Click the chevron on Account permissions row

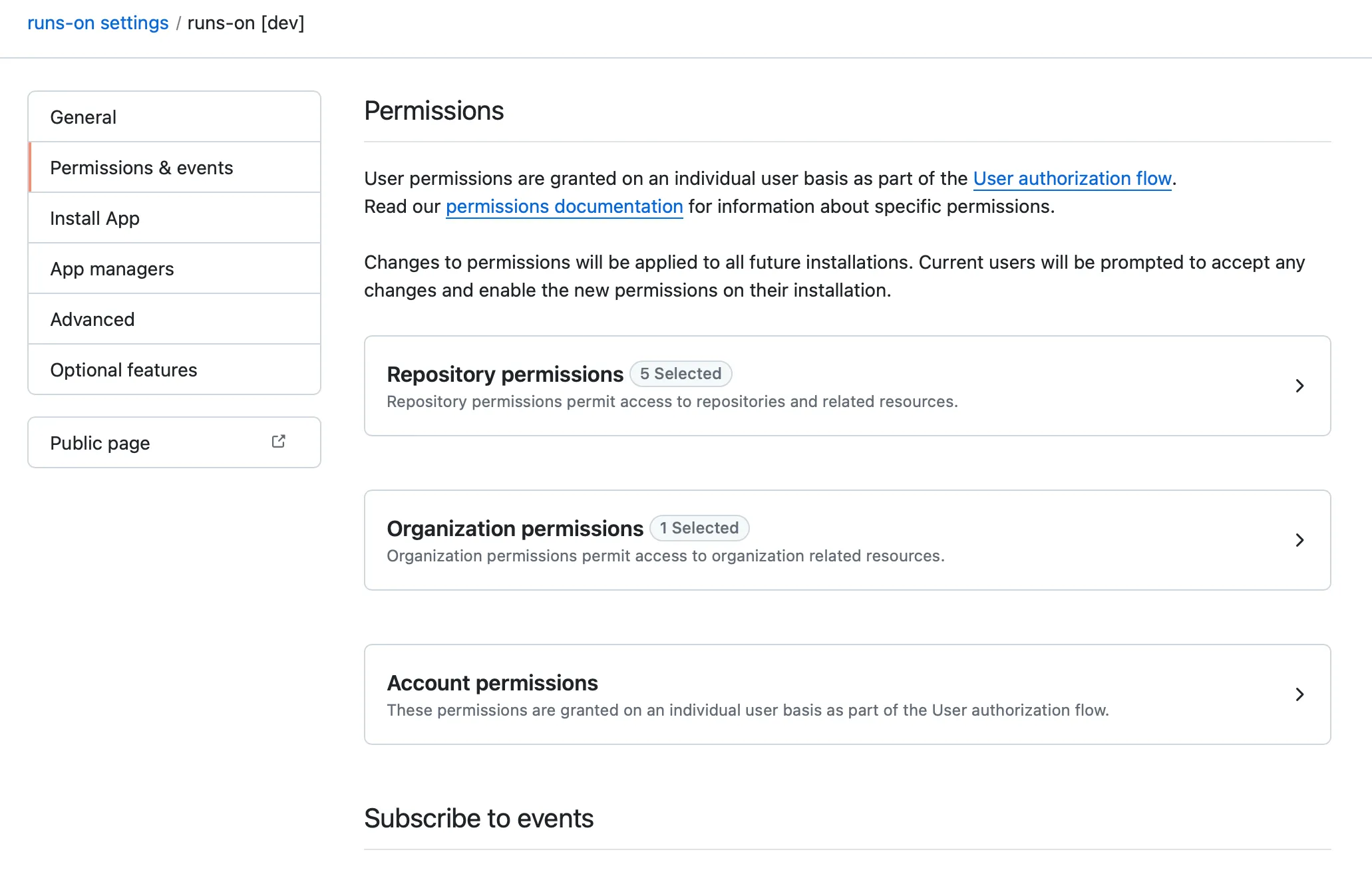(x=1299, y=694)
